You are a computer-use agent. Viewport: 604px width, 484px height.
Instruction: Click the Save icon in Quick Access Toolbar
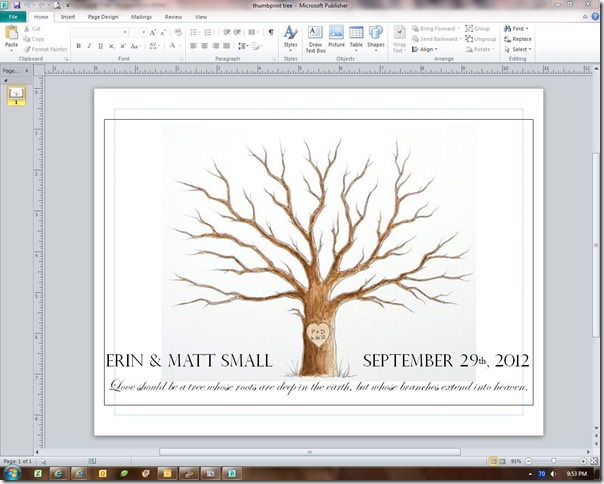click(x=16, y=5)
